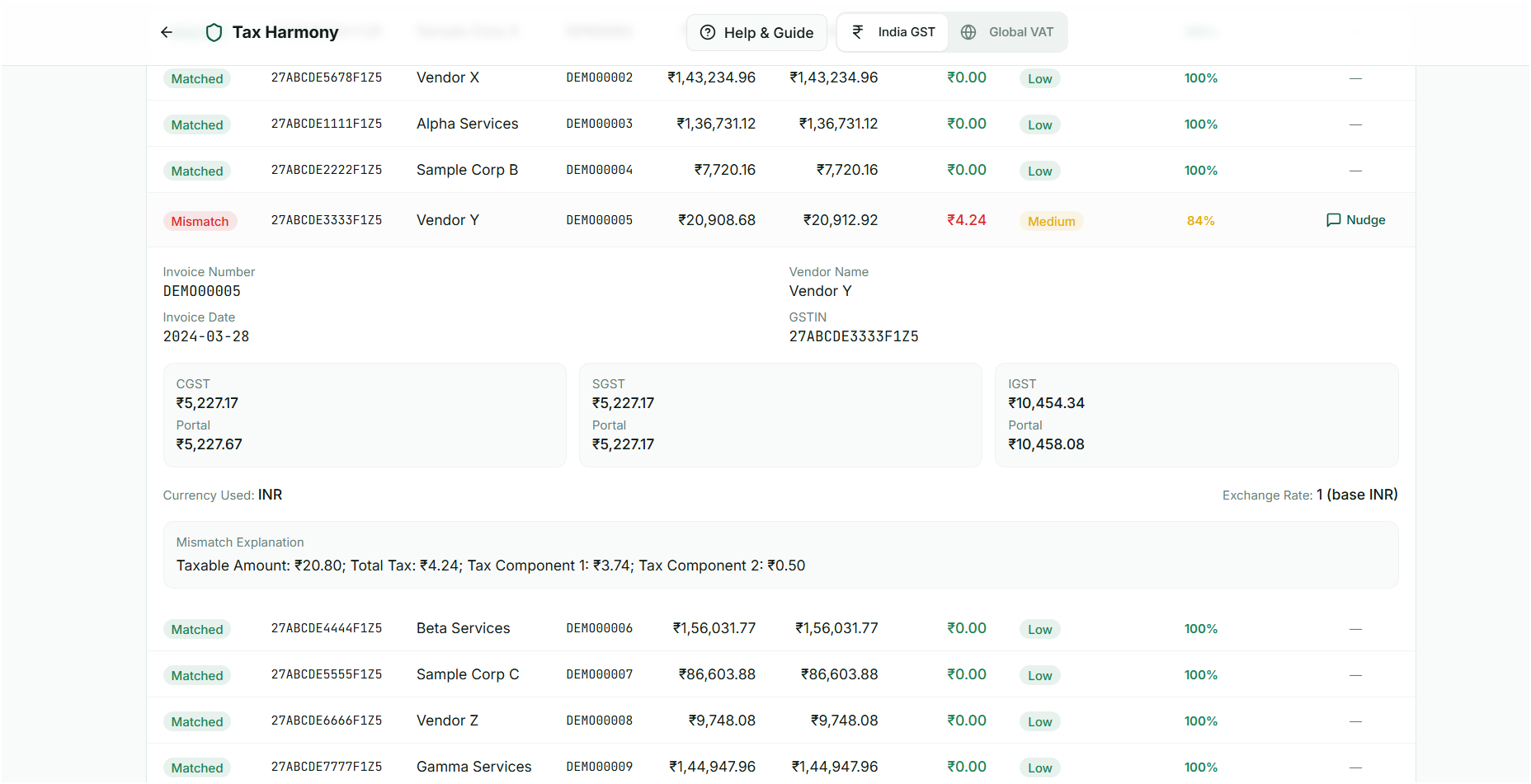Screen dimensions: 1531x784
Task: Send a Nudge to Vendor Y
Action: (x=1355, y=220)
